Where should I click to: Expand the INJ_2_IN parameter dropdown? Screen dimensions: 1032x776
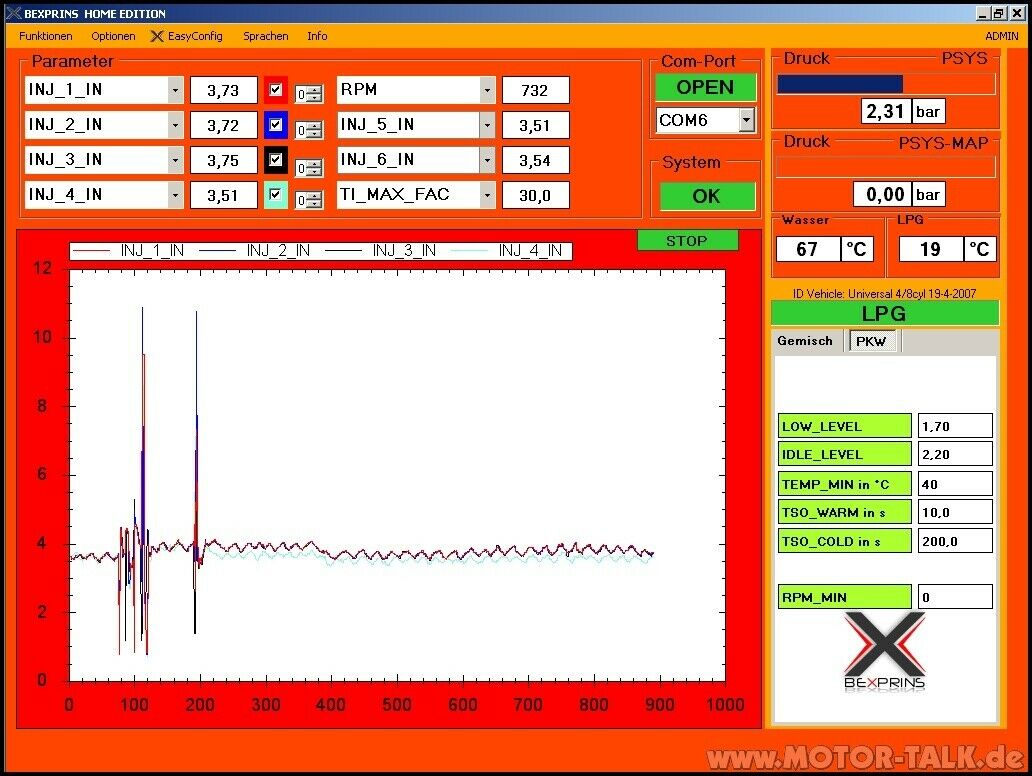[176, 125]
